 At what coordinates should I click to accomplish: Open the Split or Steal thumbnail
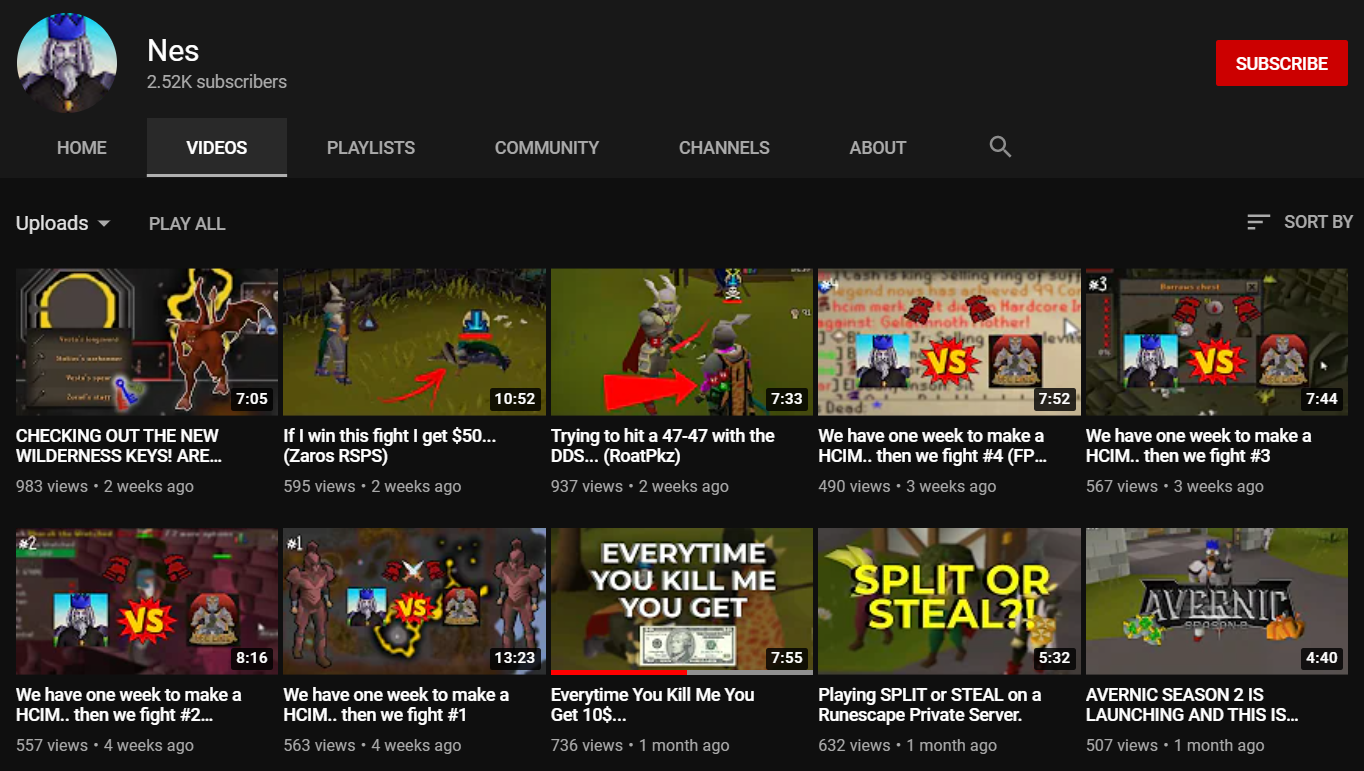coord(949,601)
